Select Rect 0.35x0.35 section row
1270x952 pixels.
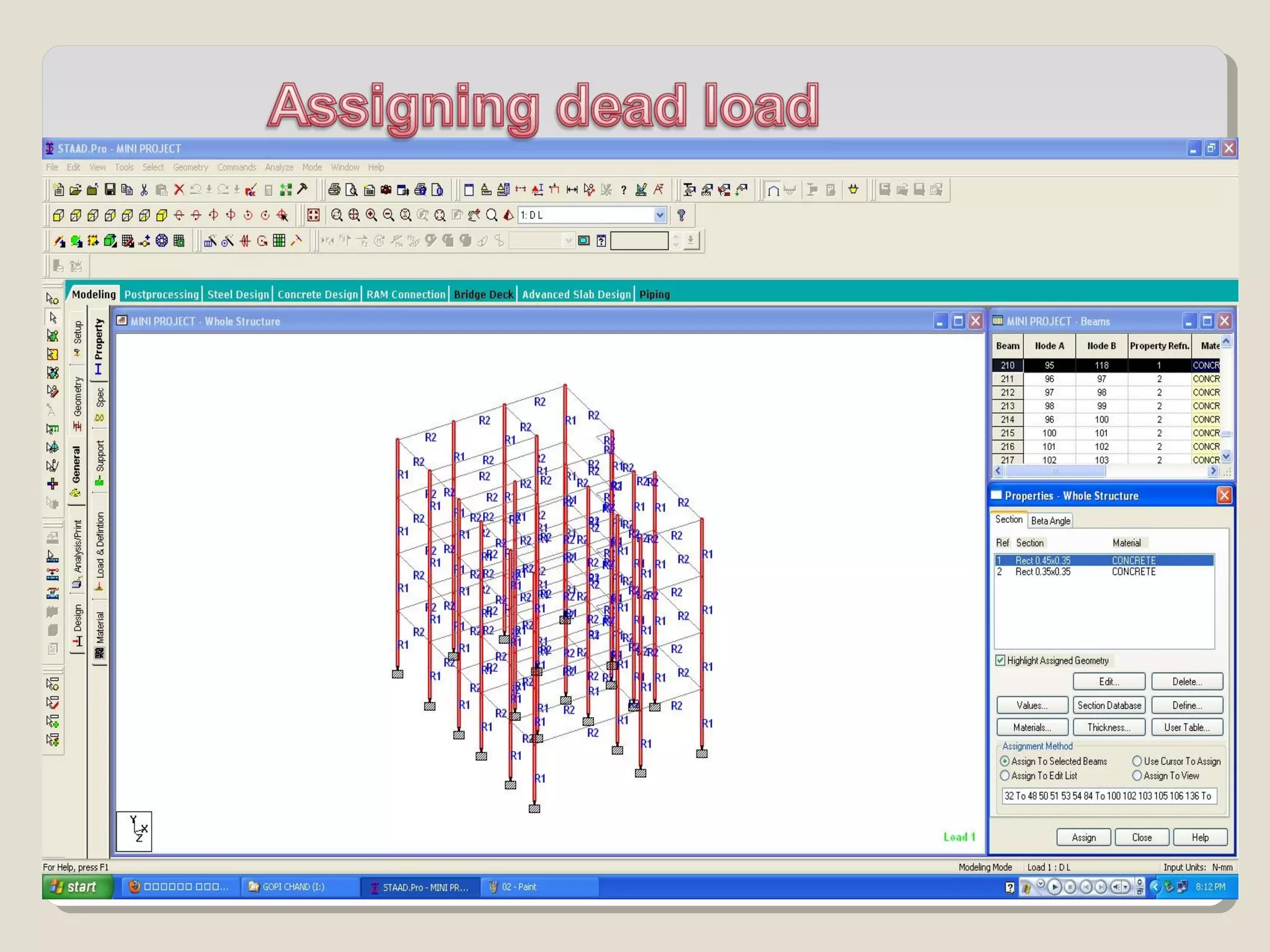1104,571
